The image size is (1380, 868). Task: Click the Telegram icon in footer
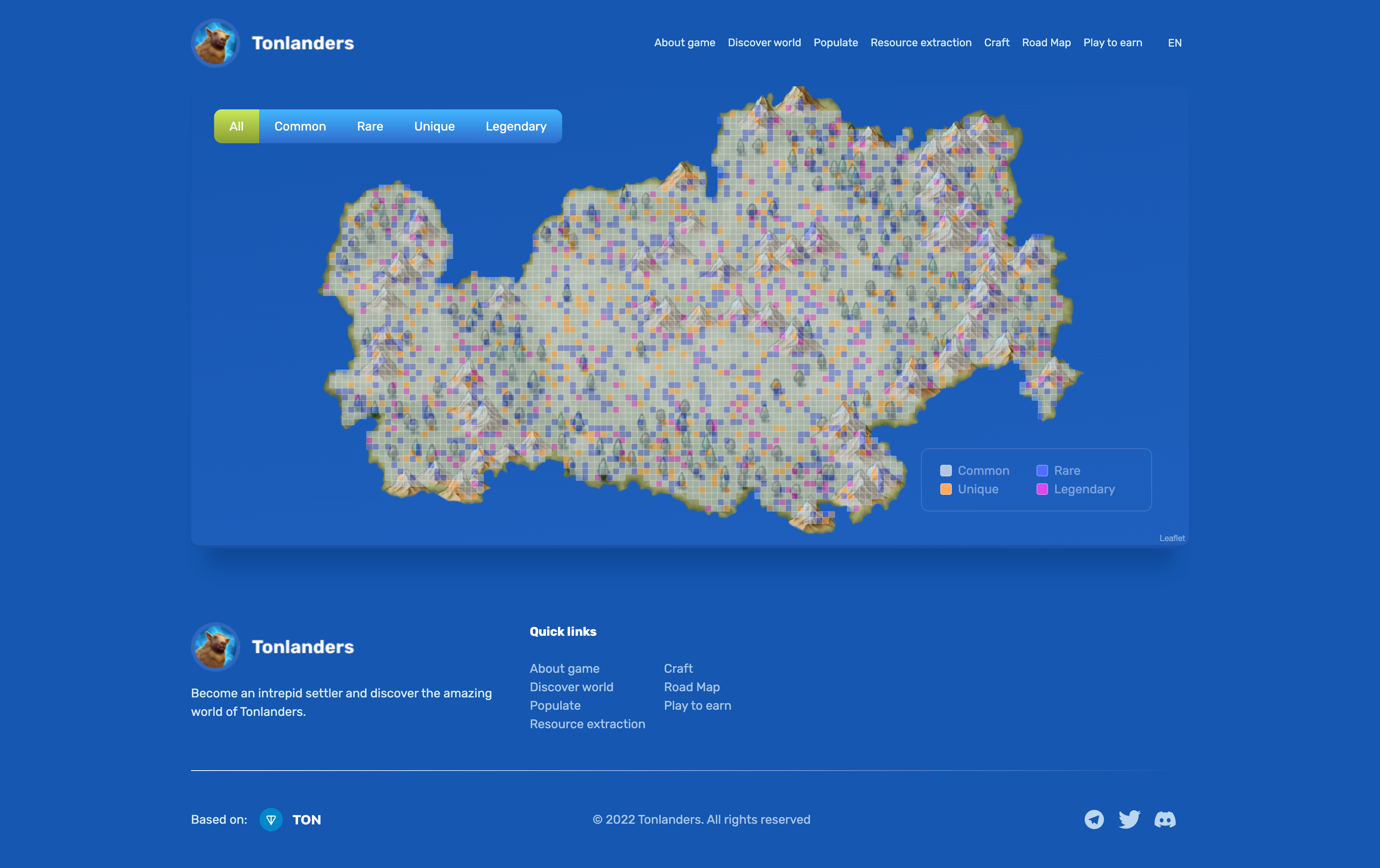1094,819
